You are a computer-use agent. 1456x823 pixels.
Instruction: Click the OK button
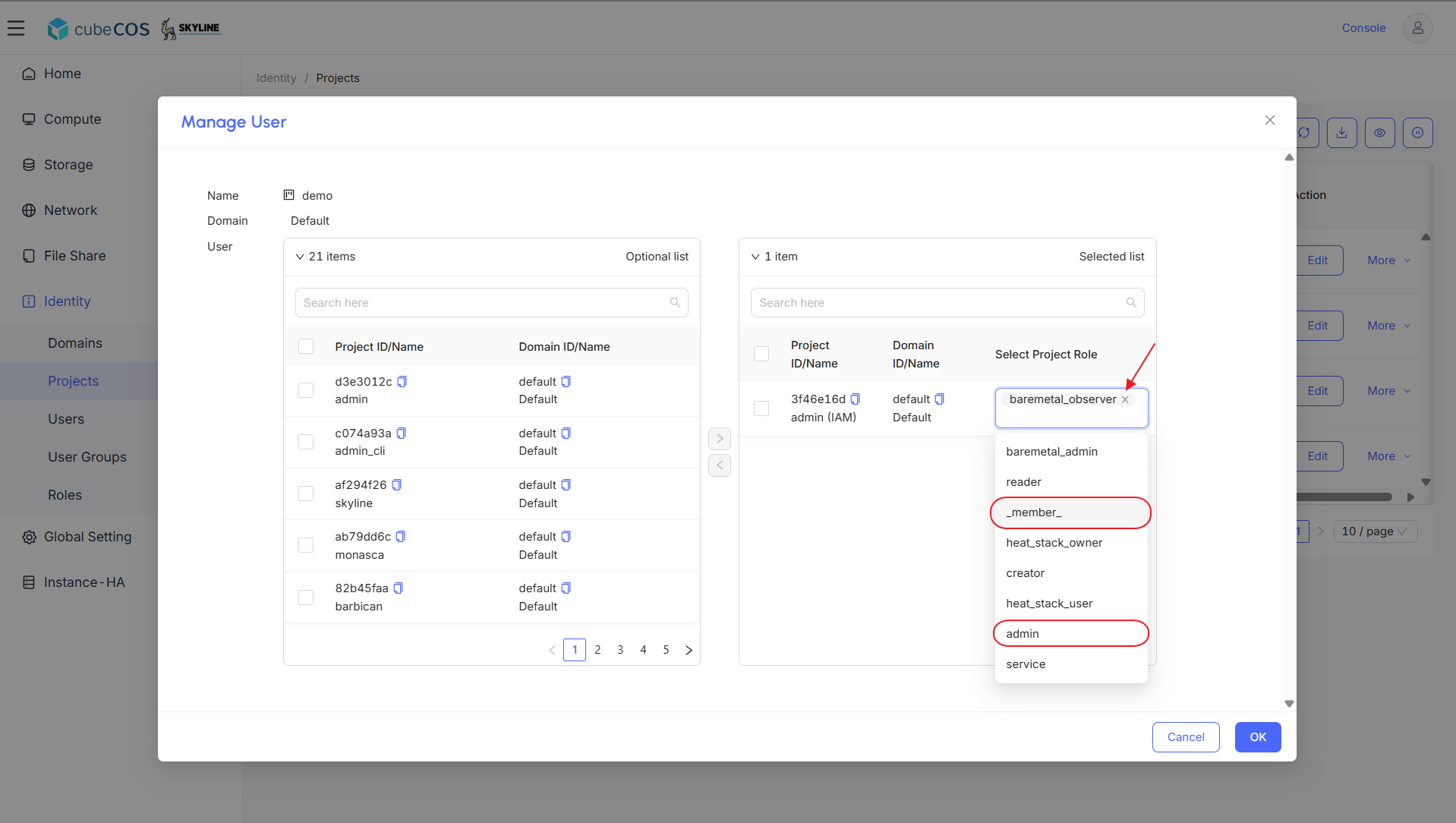pyautogui.click(x=1258, y=737)
